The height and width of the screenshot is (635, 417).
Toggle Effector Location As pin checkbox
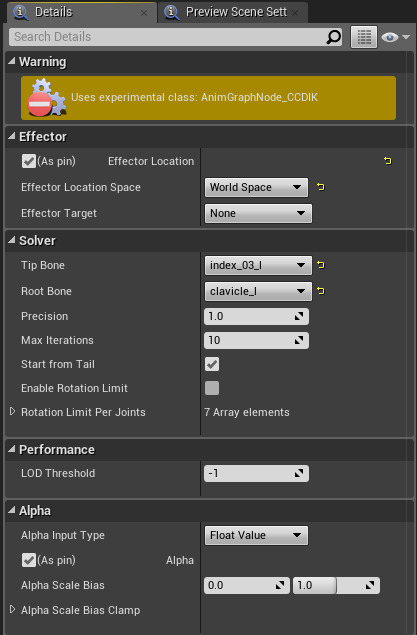[29, 161]
